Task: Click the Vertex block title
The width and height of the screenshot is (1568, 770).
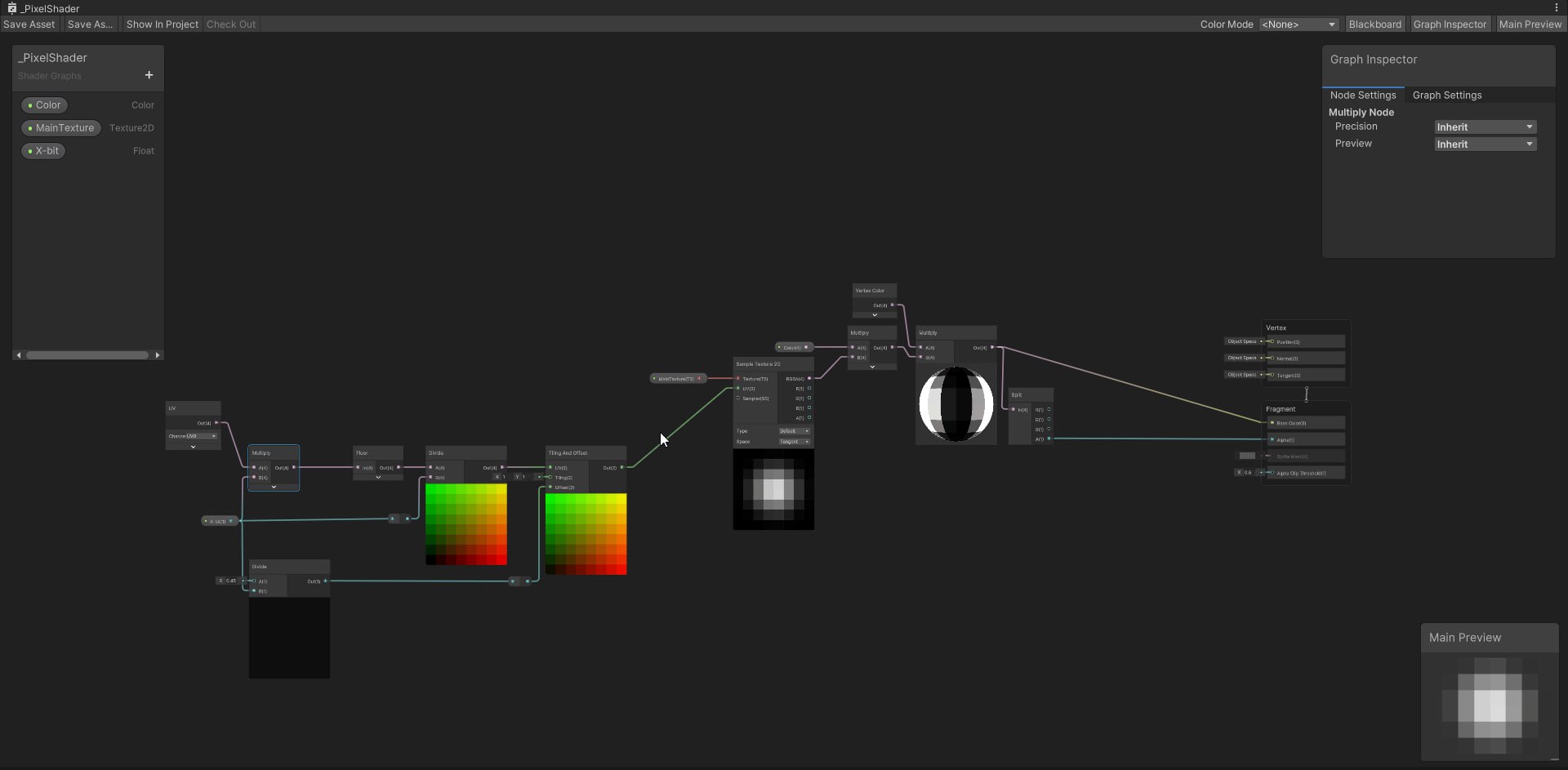Action: [1276, 328]
